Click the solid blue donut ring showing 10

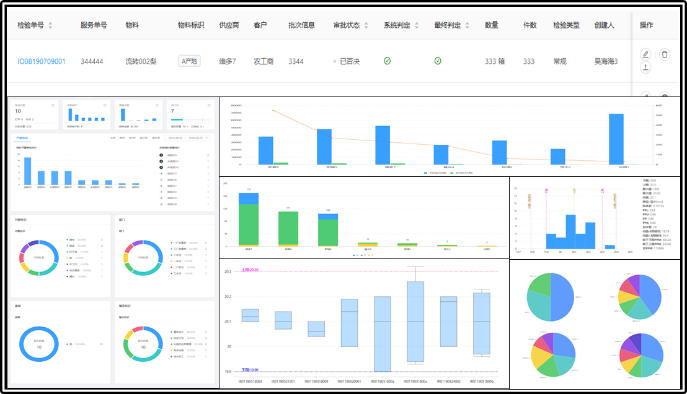(39, 344)
